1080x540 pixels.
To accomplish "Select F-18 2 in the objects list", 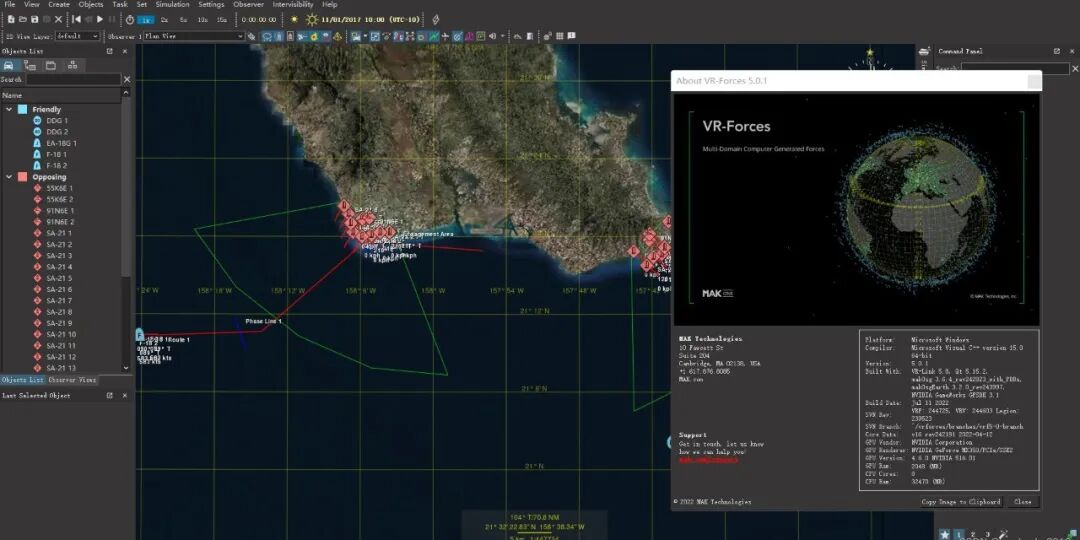I will click(56, 165).
